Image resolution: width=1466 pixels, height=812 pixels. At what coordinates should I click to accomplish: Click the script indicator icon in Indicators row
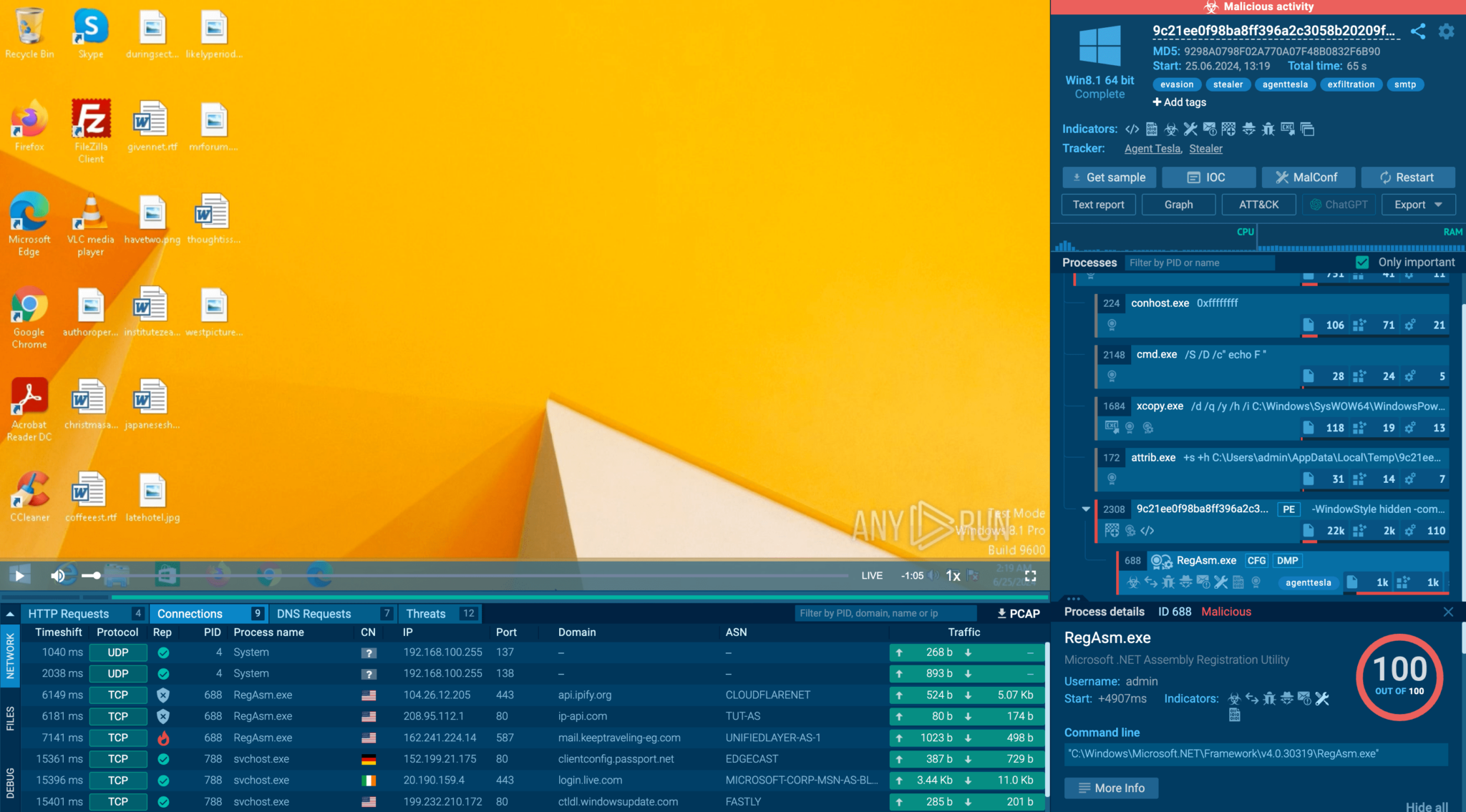pos(1132,129)
